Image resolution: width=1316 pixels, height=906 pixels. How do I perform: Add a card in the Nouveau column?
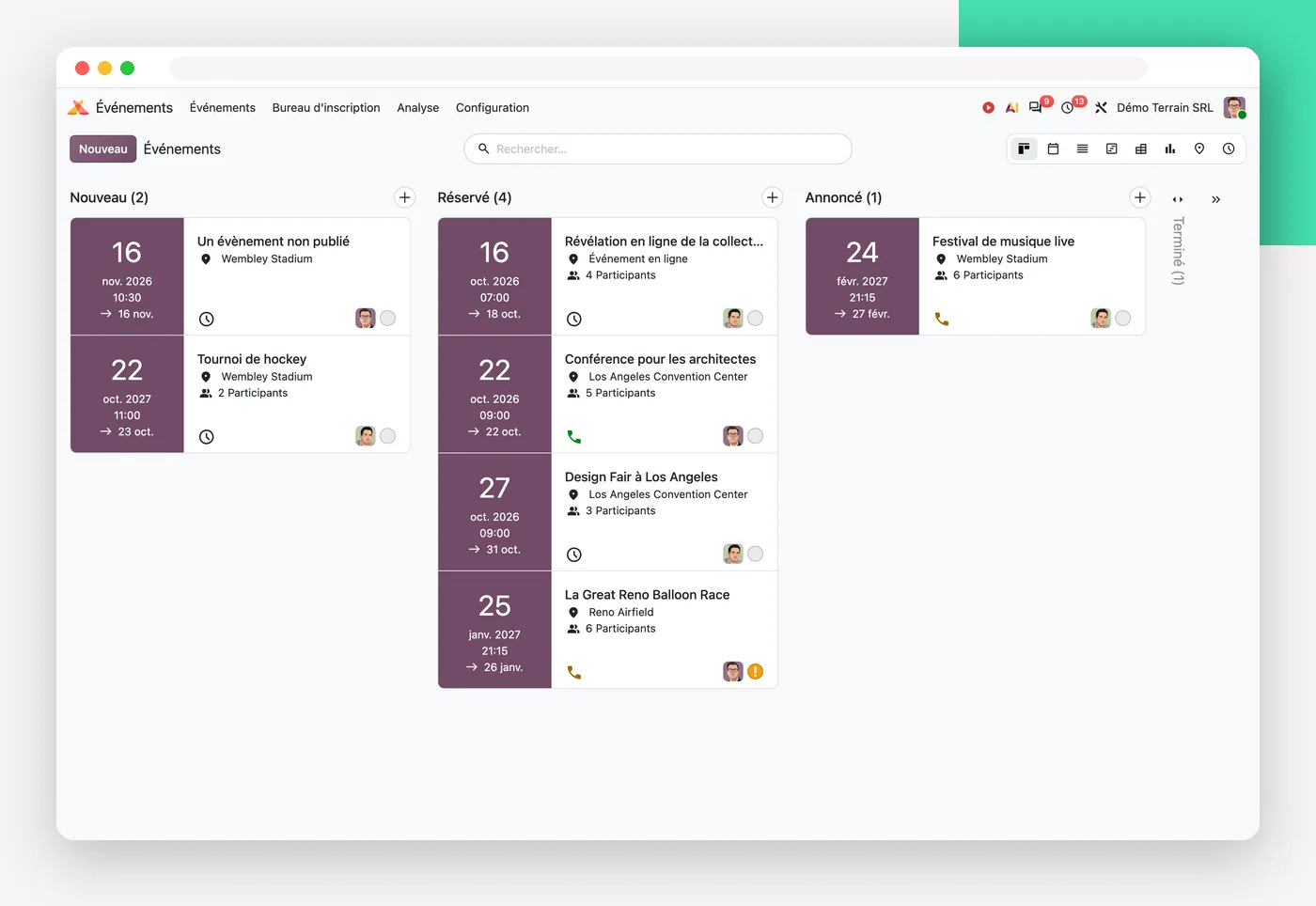tap(405, 197)
